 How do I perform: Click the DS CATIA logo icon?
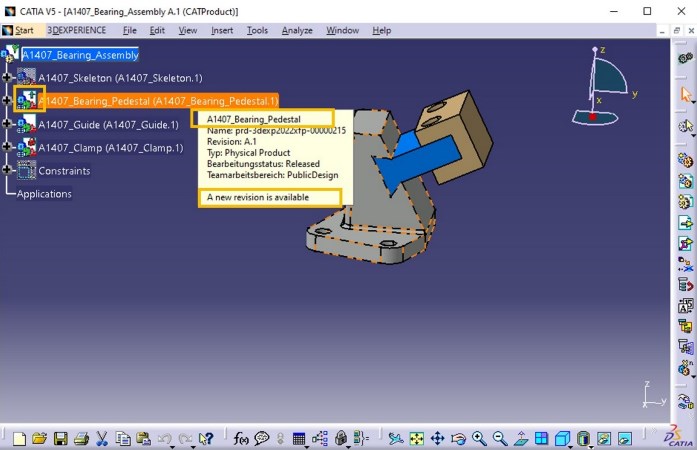tap(677, 436)
